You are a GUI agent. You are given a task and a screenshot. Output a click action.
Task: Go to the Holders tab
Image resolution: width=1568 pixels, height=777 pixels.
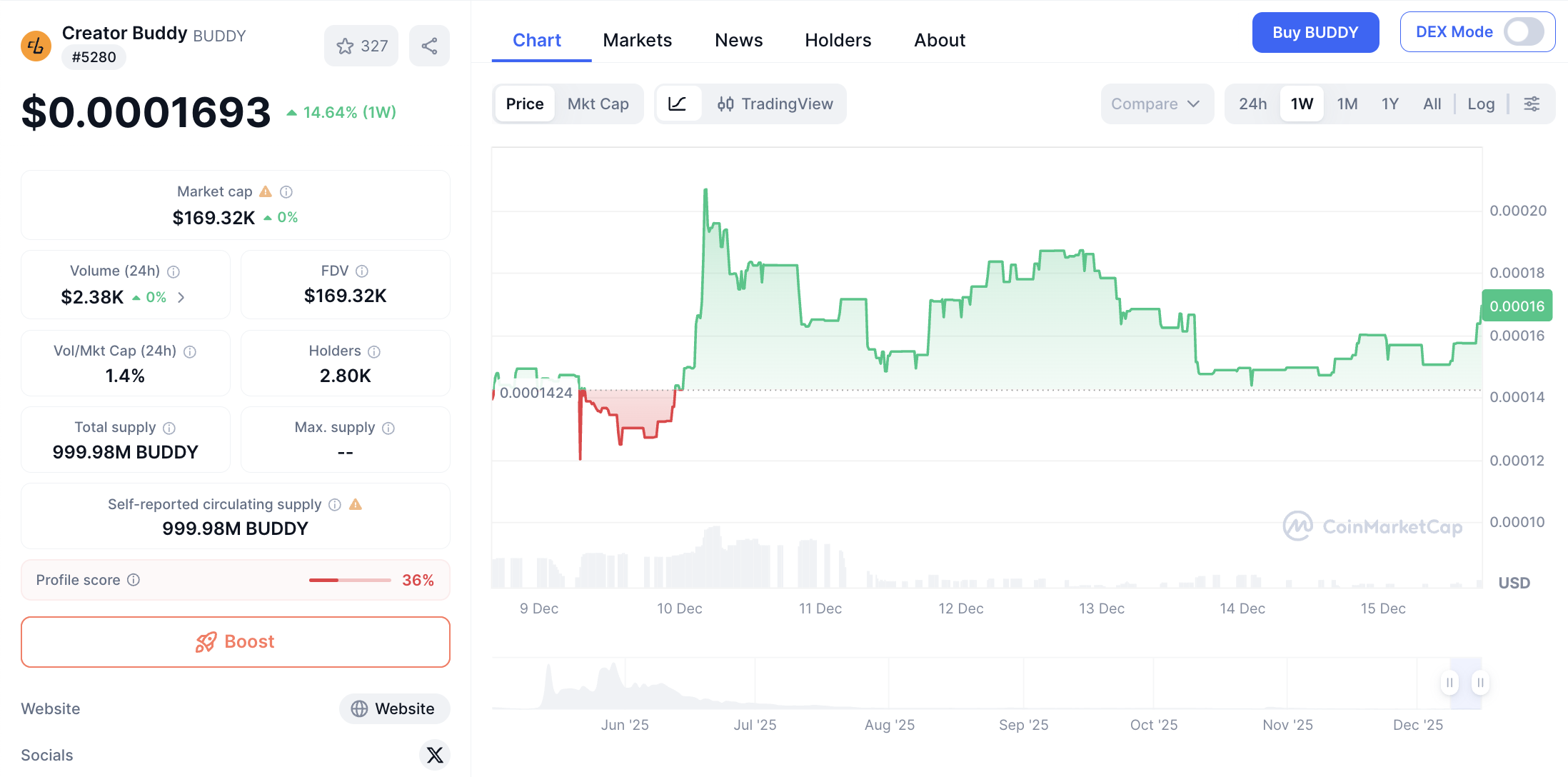[838, 41]
